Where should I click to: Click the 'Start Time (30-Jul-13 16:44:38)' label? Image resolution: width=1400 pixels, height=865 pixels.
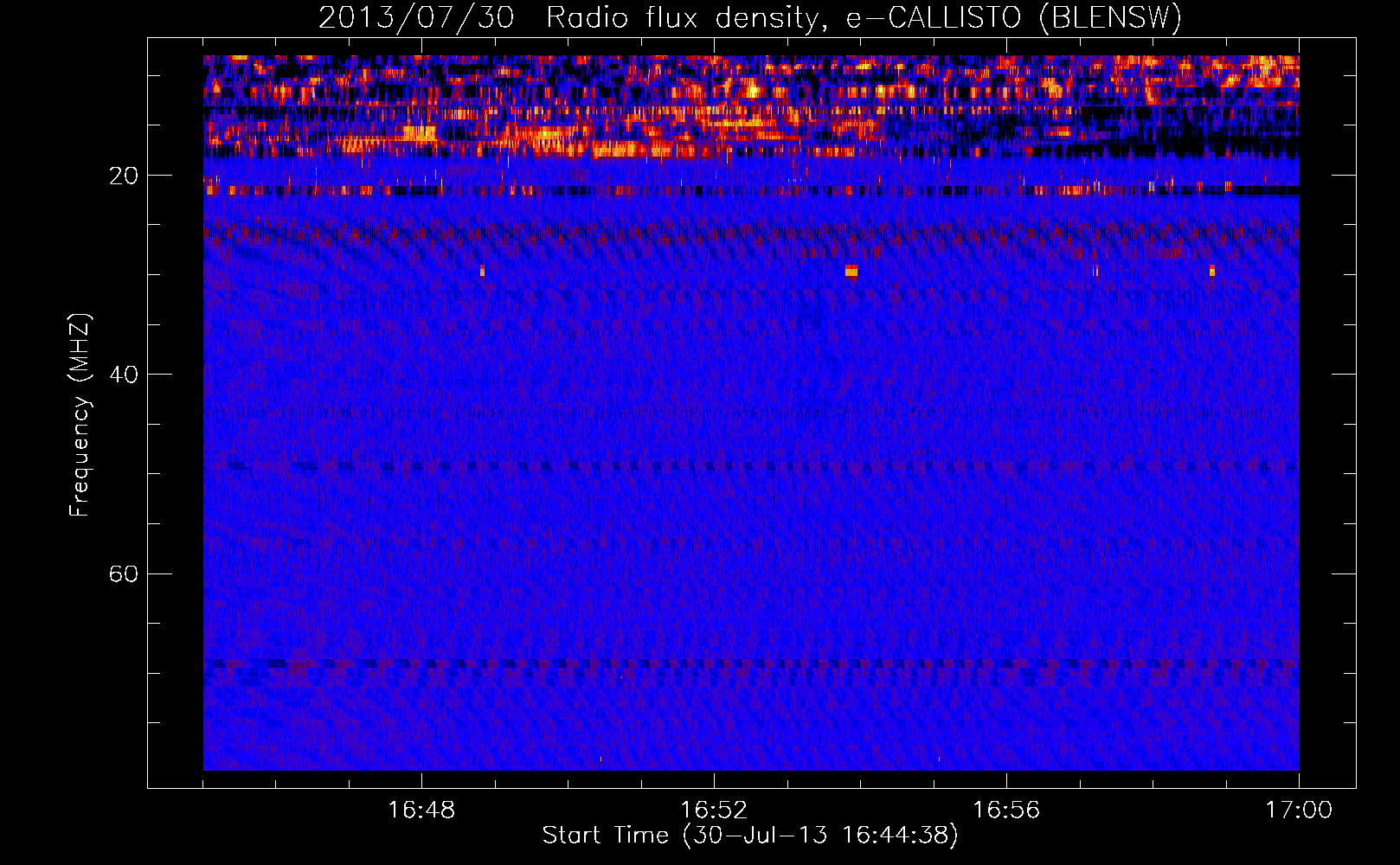(750, 836)
